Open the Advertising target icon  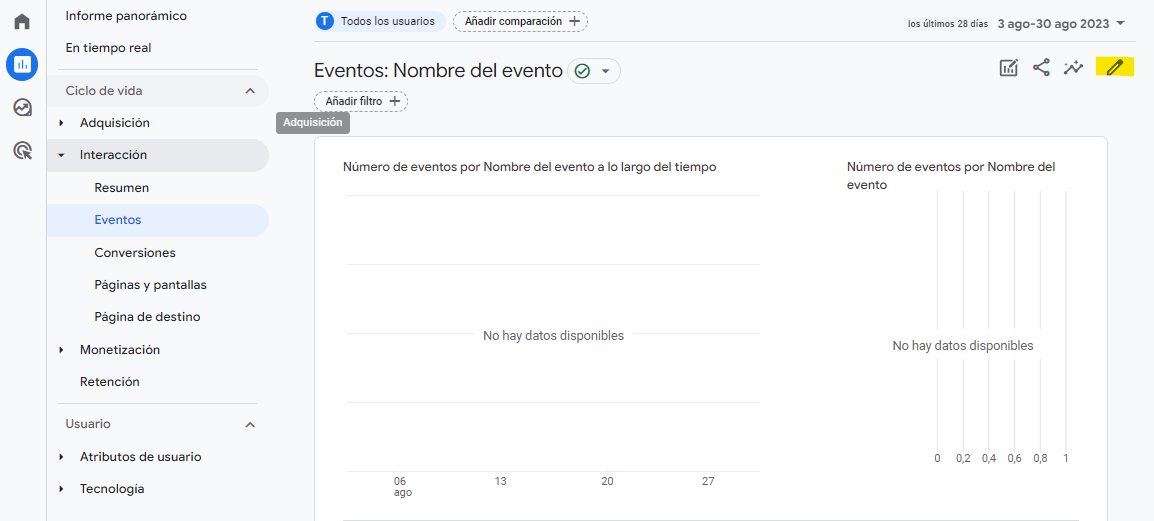coord(22,150)
